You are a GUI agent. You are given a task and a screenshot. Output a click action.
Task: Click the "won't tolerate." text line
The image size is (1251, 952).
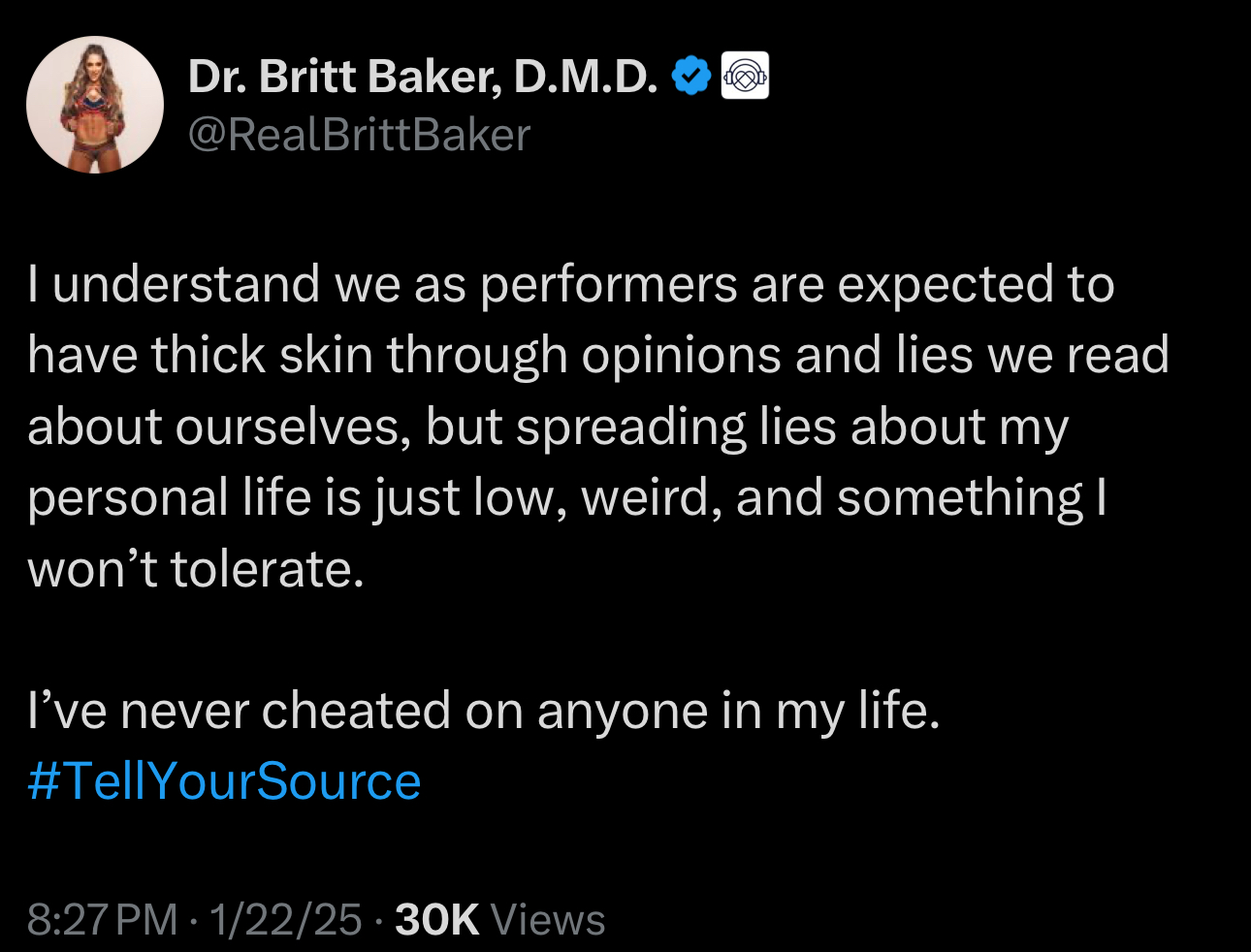coord(196,568)
